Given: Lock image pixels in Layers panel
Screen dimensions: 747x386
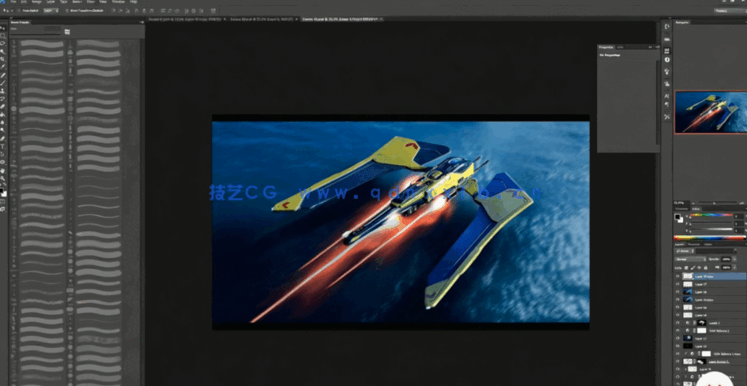Looking at the screenshot, I should click(x=692, y=268).
